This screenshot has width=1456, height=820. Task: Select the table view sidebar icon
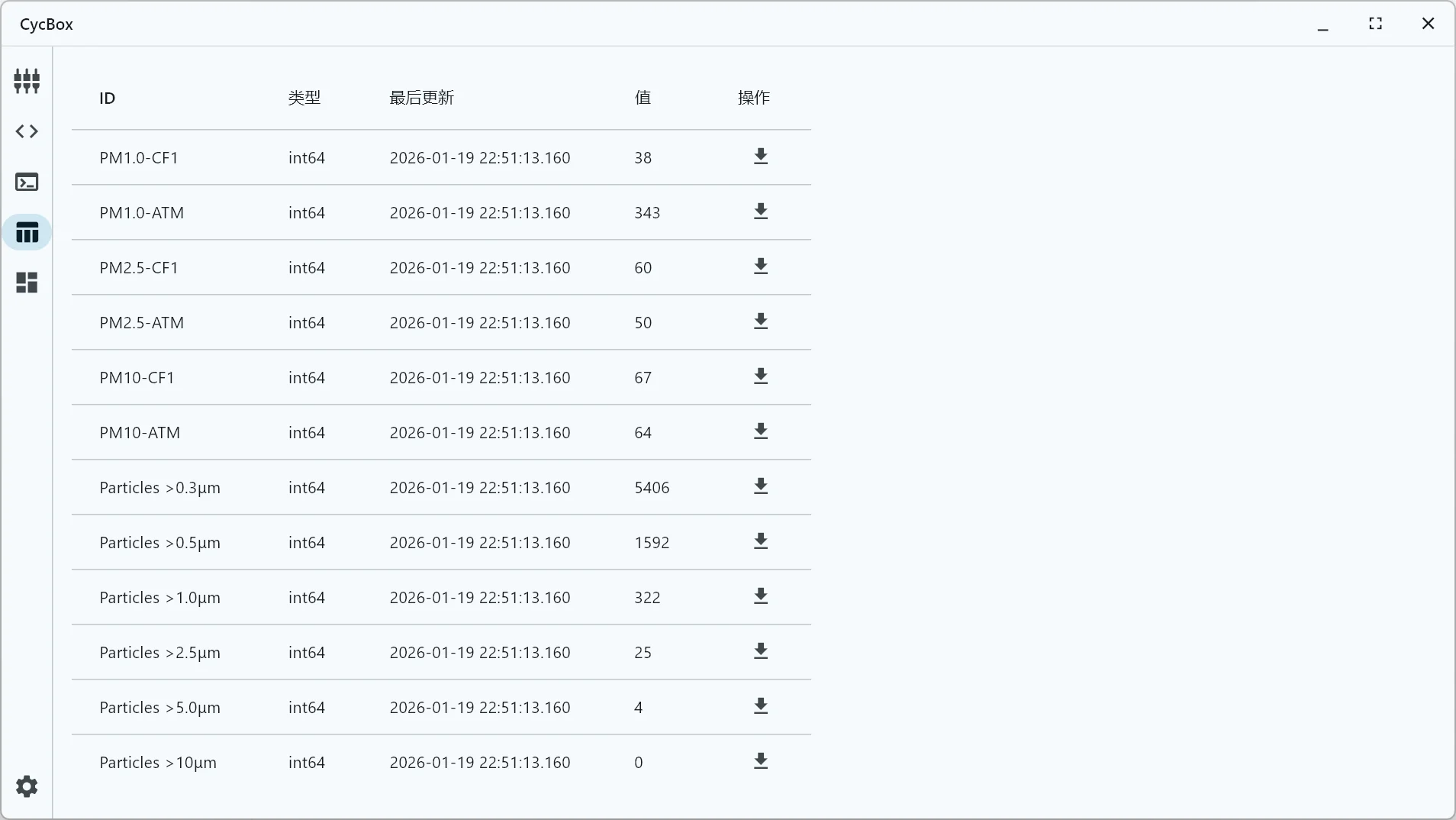click(27, 232)
